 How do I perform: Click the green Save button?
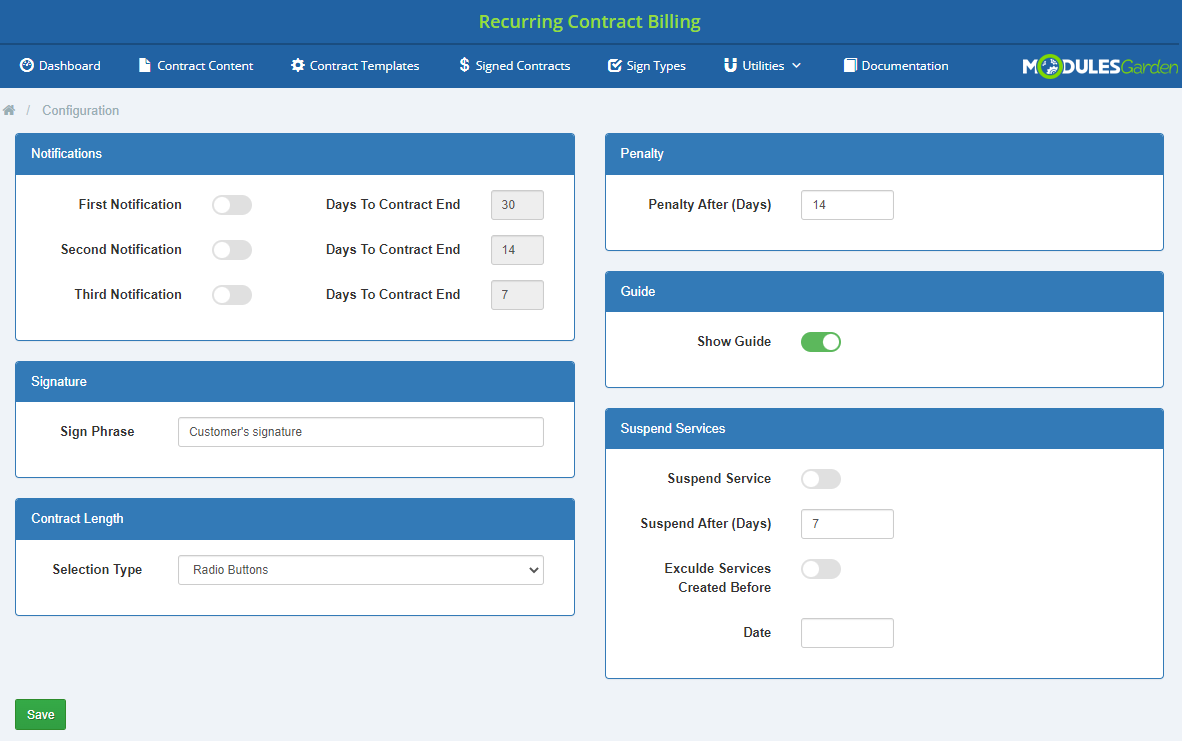pyautogui.click(x=41, y=715)
